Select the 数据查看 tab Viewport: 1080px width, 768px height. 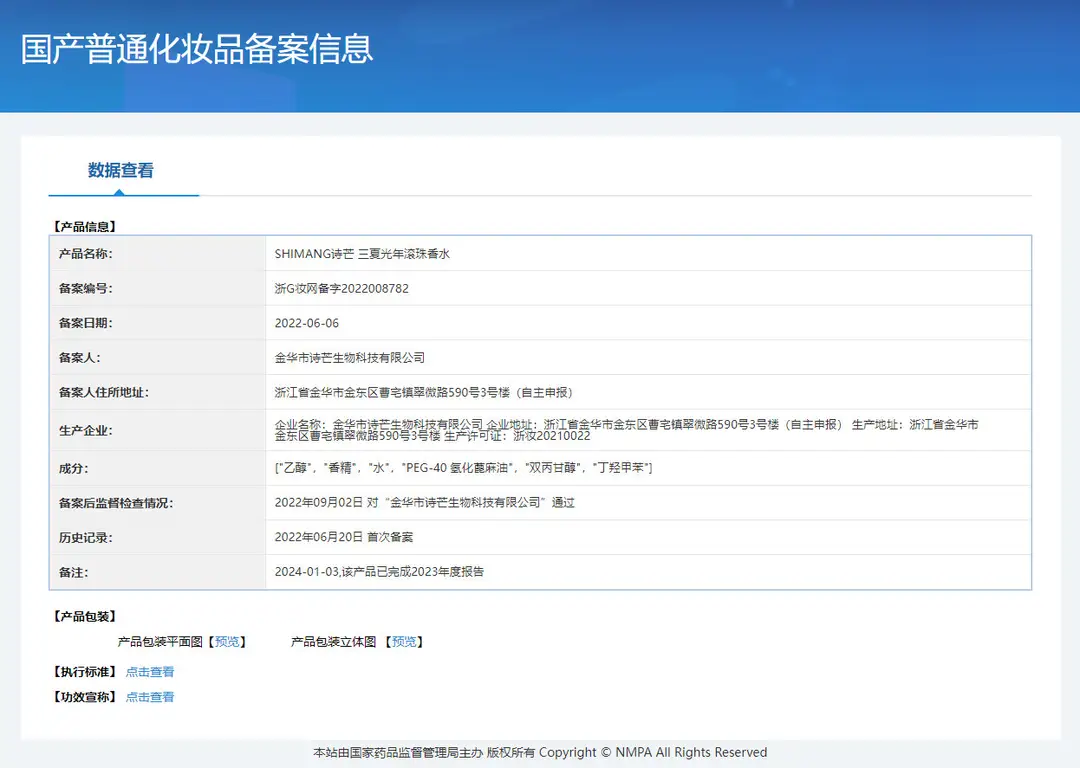click(121, 170)
